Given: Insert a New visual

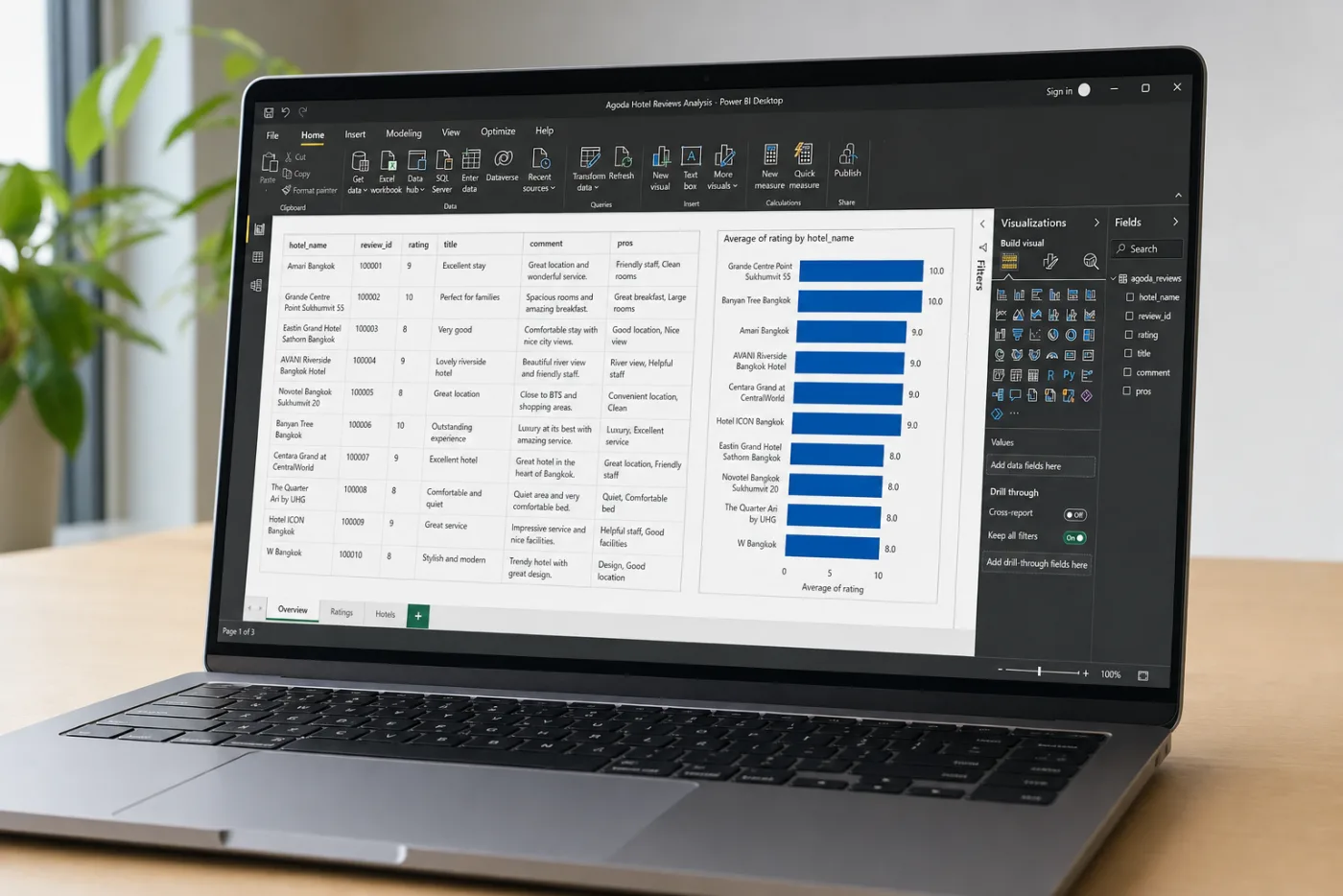Looking at the screenshot, I should coord(661,169).
